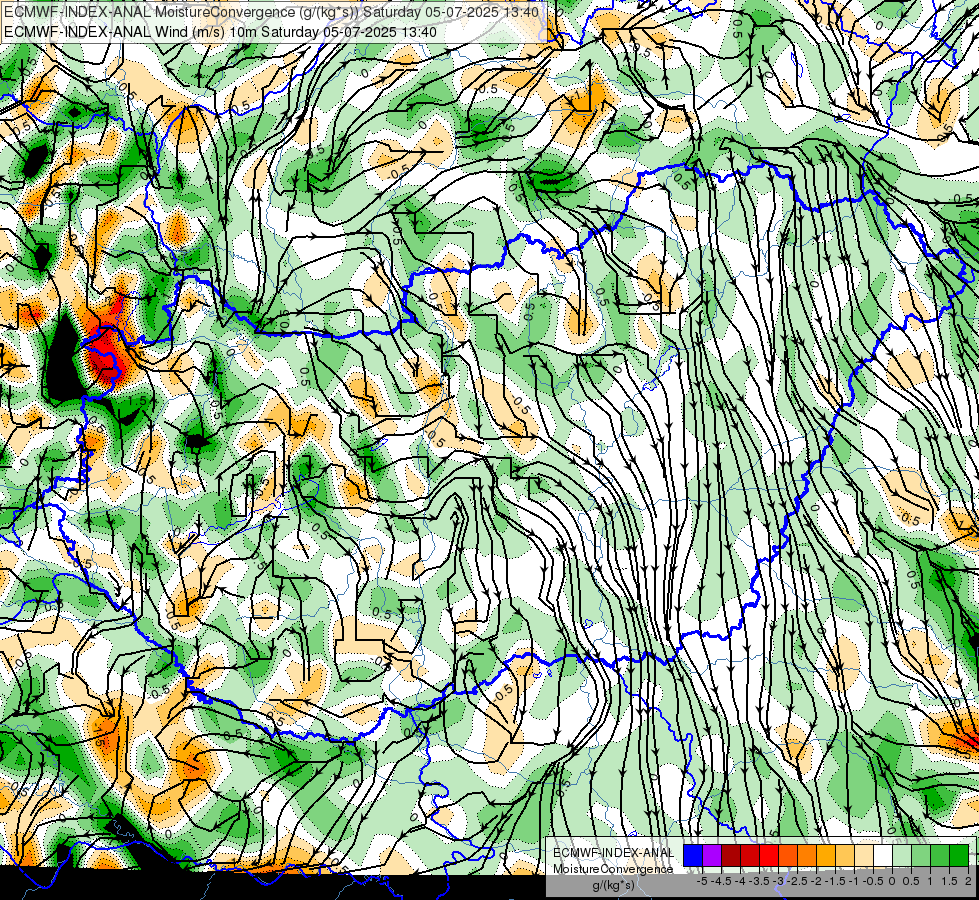This screenshot has height=900, width=979.
Task: Pick the orange swatch between -2.5 and -2
Action: (807, 856)
